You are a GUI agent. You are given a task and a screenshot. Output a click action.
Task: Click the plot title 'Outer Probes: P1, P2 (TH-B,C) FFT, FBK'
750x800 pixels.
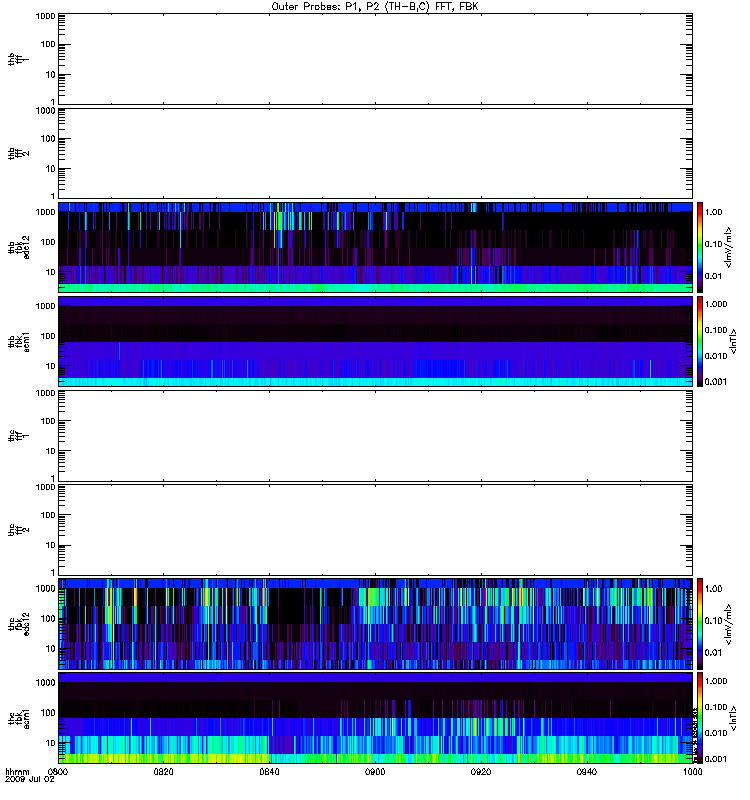point(374,7)
